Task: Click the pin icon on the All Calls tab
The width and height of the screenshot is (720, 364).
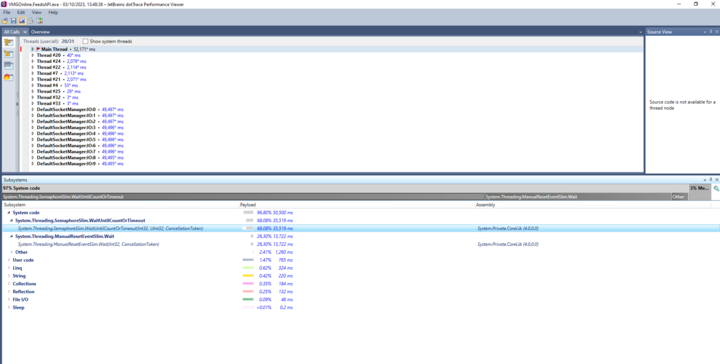Action: tap(25, 32)
